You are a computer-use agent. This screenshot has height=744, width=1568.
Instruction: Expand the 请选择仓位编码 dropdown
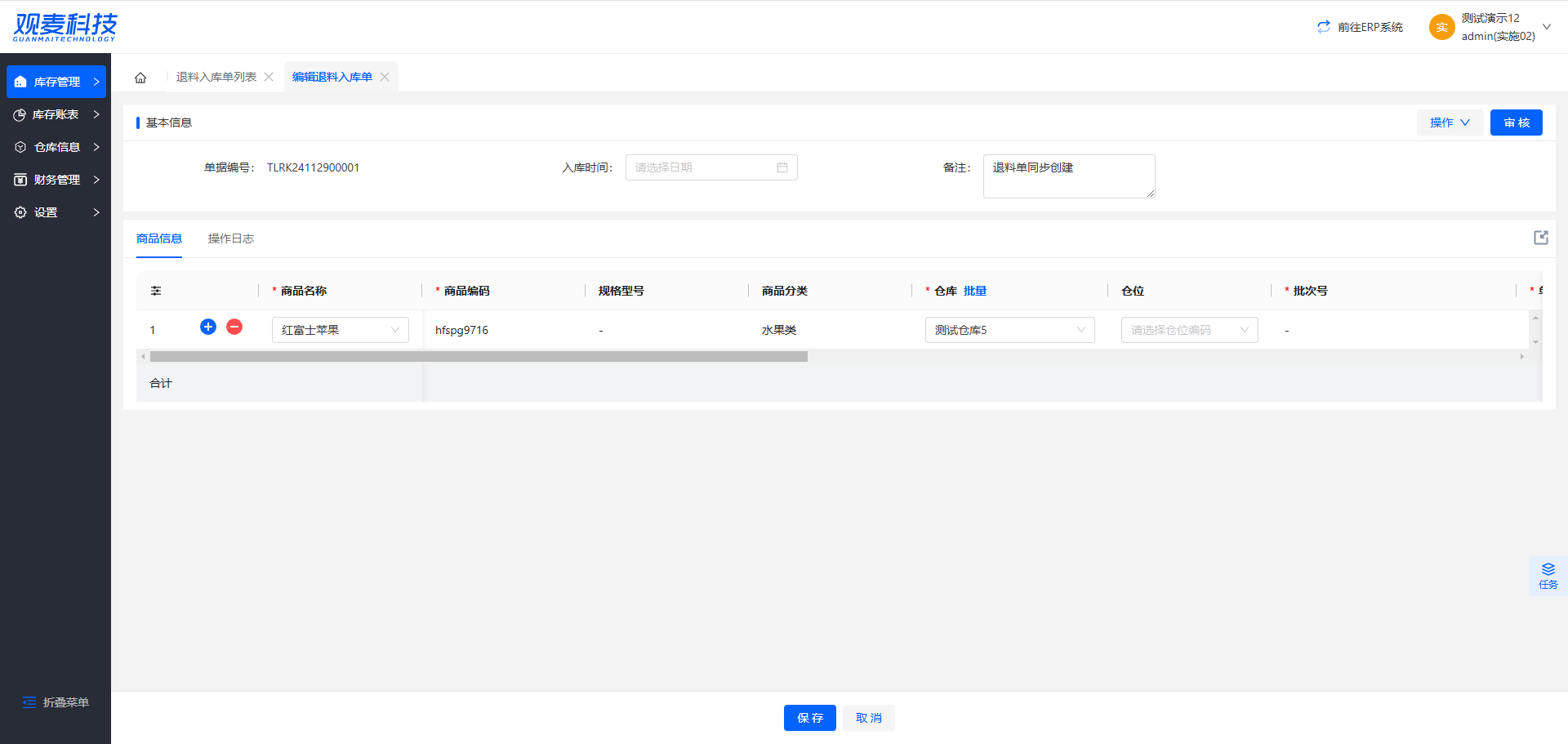1189,330
